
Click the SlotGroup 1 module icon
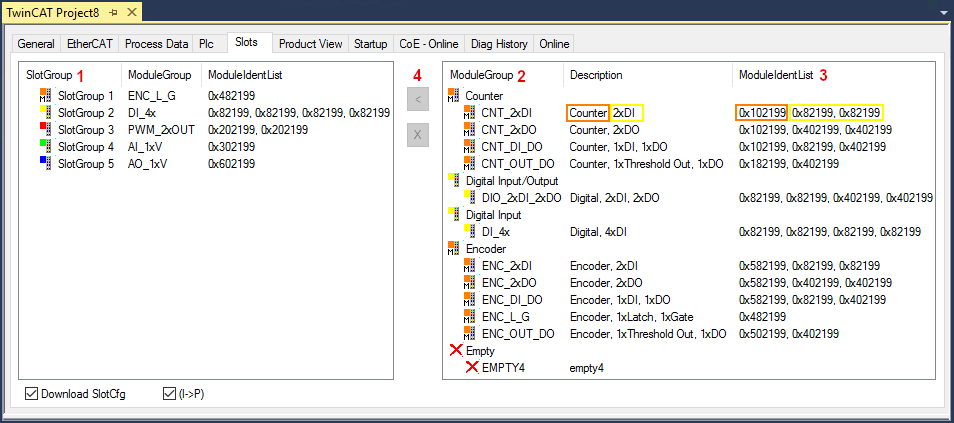(44, 95)
